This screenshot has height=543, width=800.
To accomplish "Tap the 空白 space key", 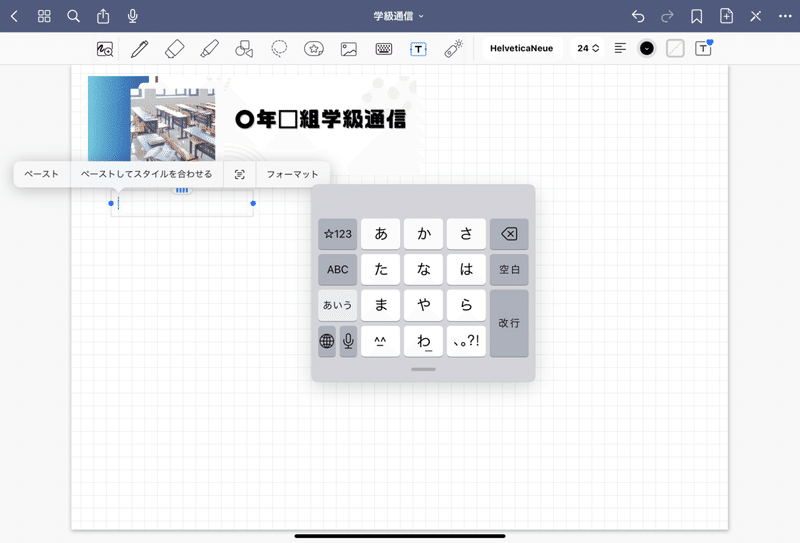I will (509, 269).
